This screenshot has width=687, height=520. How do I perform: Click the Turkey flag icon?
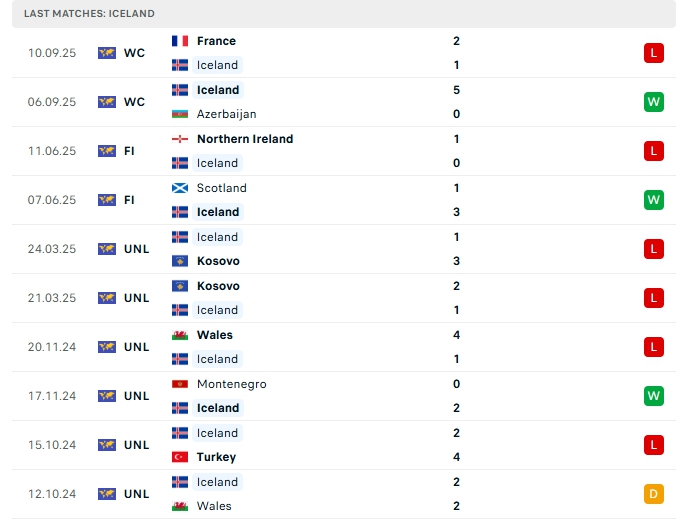click(180, 457)
